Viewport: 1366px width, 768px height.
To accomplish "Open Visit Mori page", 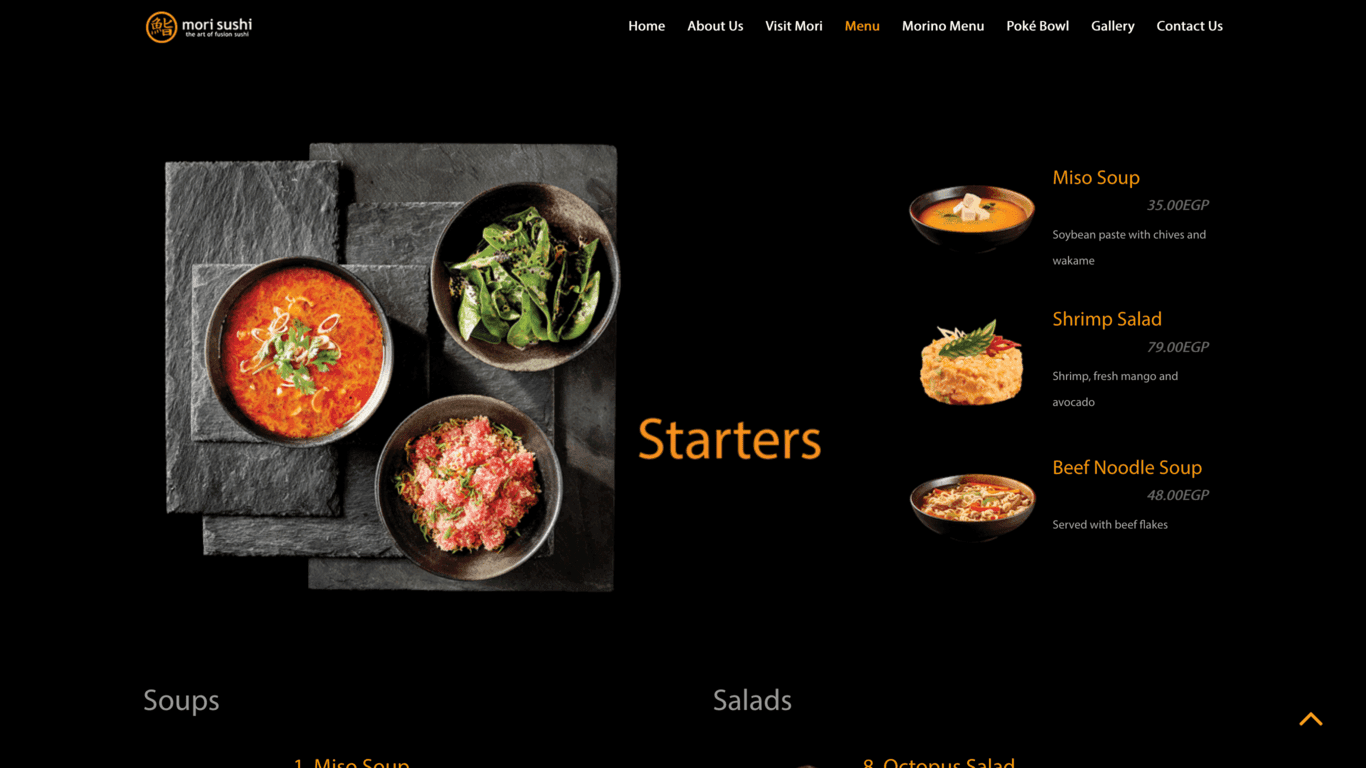I will pos(794,26).
